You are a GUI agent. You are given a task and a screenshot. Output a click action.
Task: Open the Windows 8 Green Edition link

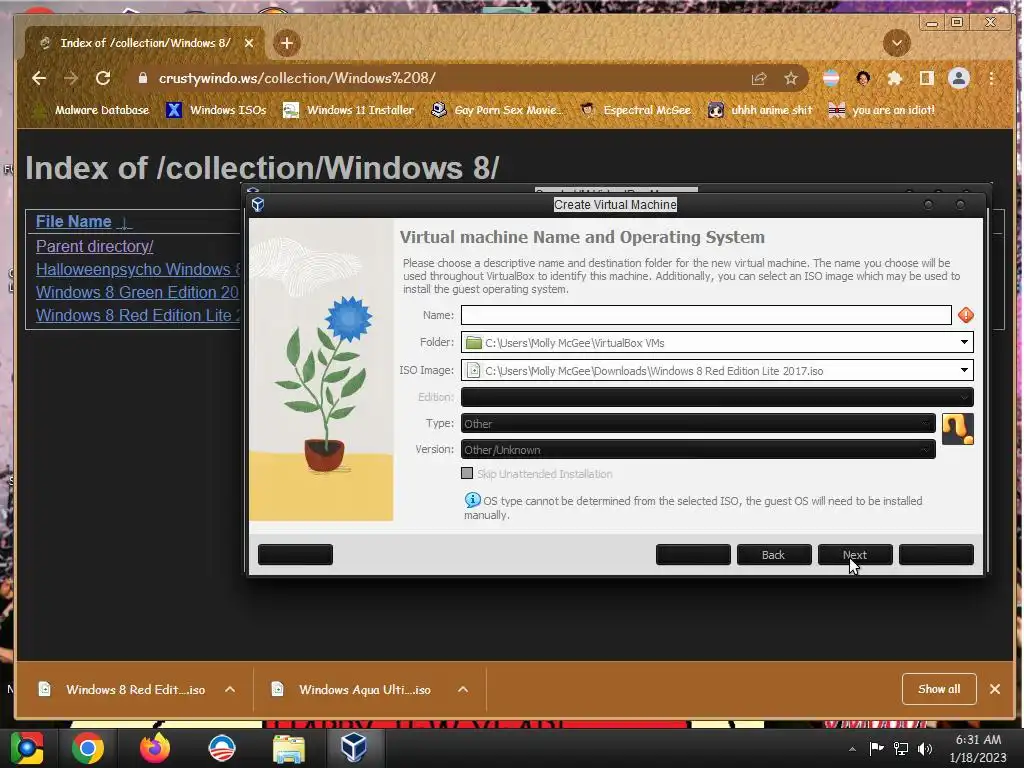(137, 292)
